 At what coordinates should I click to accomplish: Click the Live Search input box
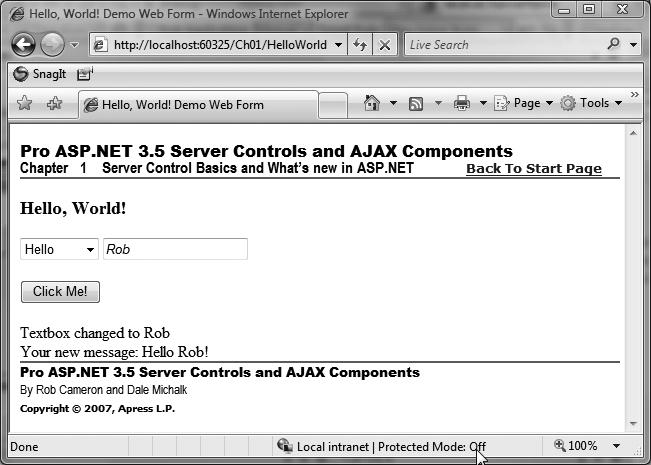tap(504, 44)
